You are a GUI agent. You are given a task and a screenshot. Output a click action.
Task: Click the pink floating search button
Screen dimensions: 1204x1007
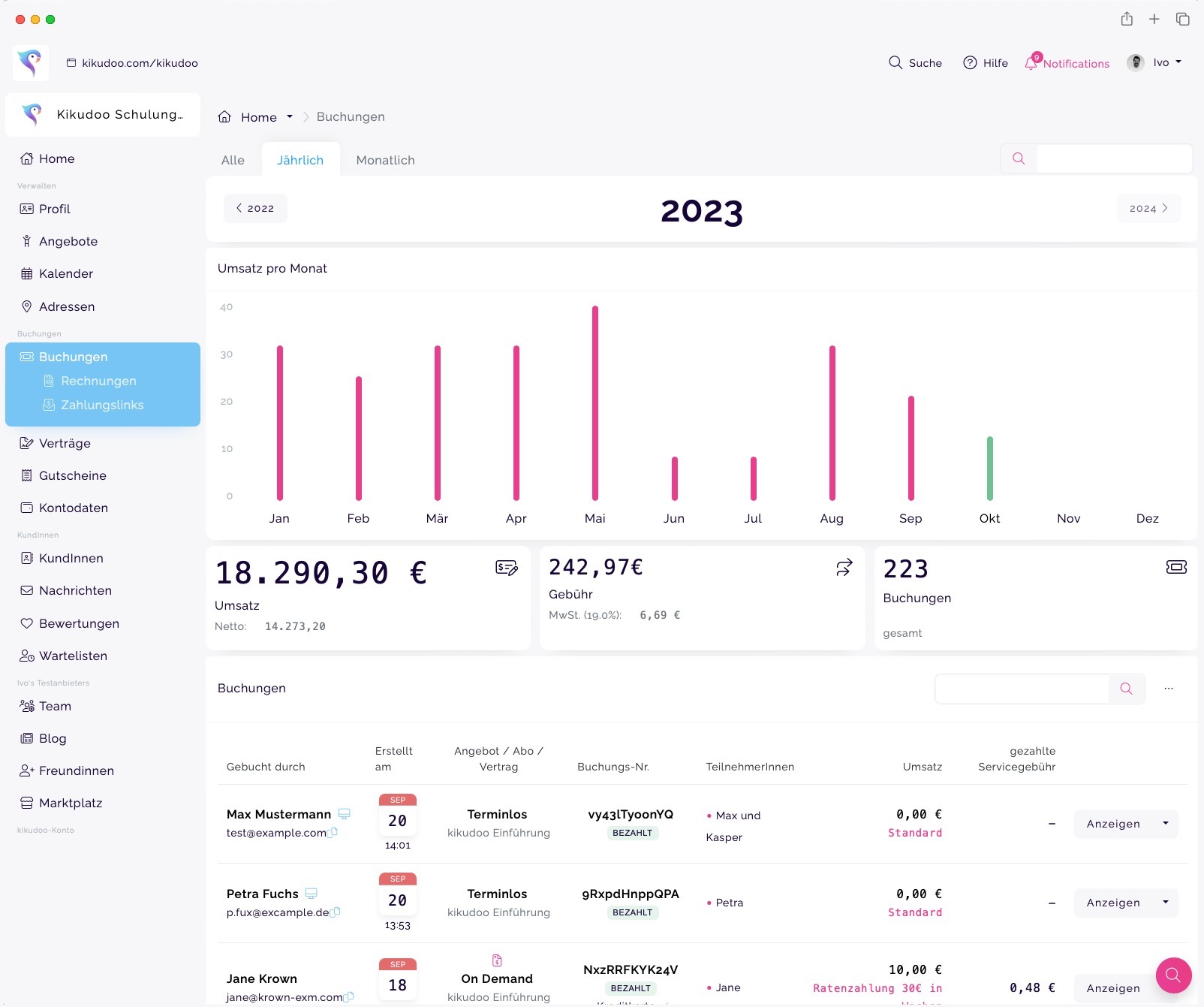[x=1173, y=975]
